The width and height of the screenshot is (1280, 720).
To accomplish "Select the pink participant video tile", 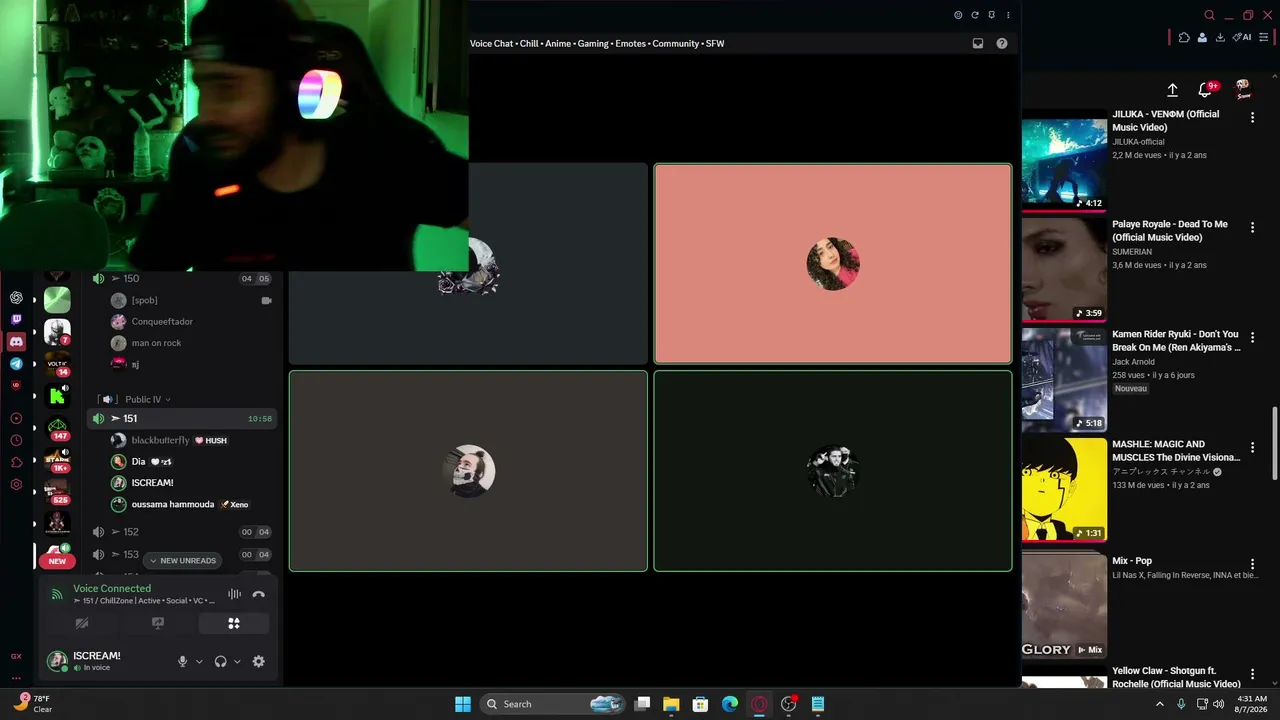I will [x=833, y=264].
